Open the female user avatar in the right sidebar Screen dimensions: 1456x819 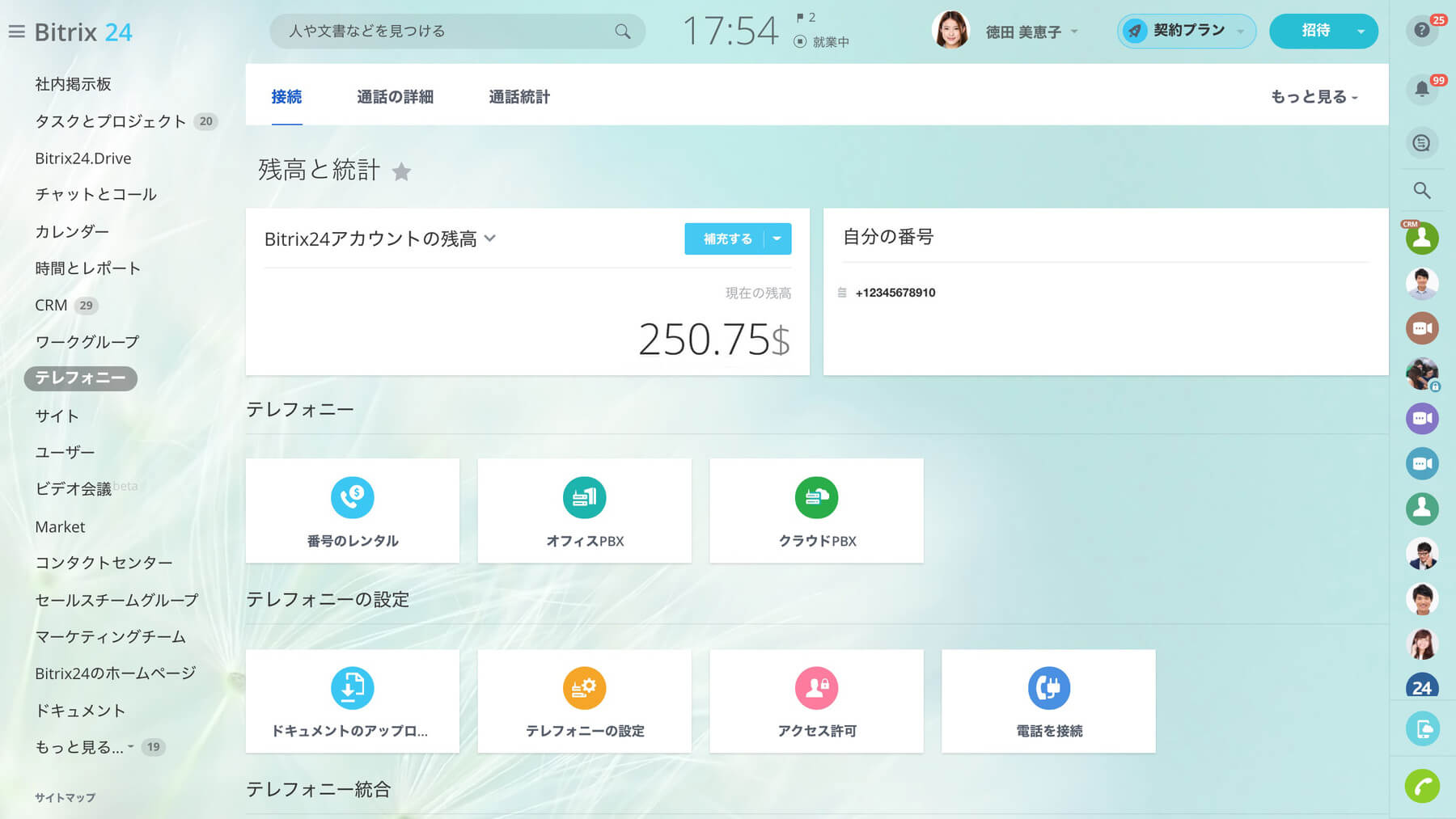1422,644
